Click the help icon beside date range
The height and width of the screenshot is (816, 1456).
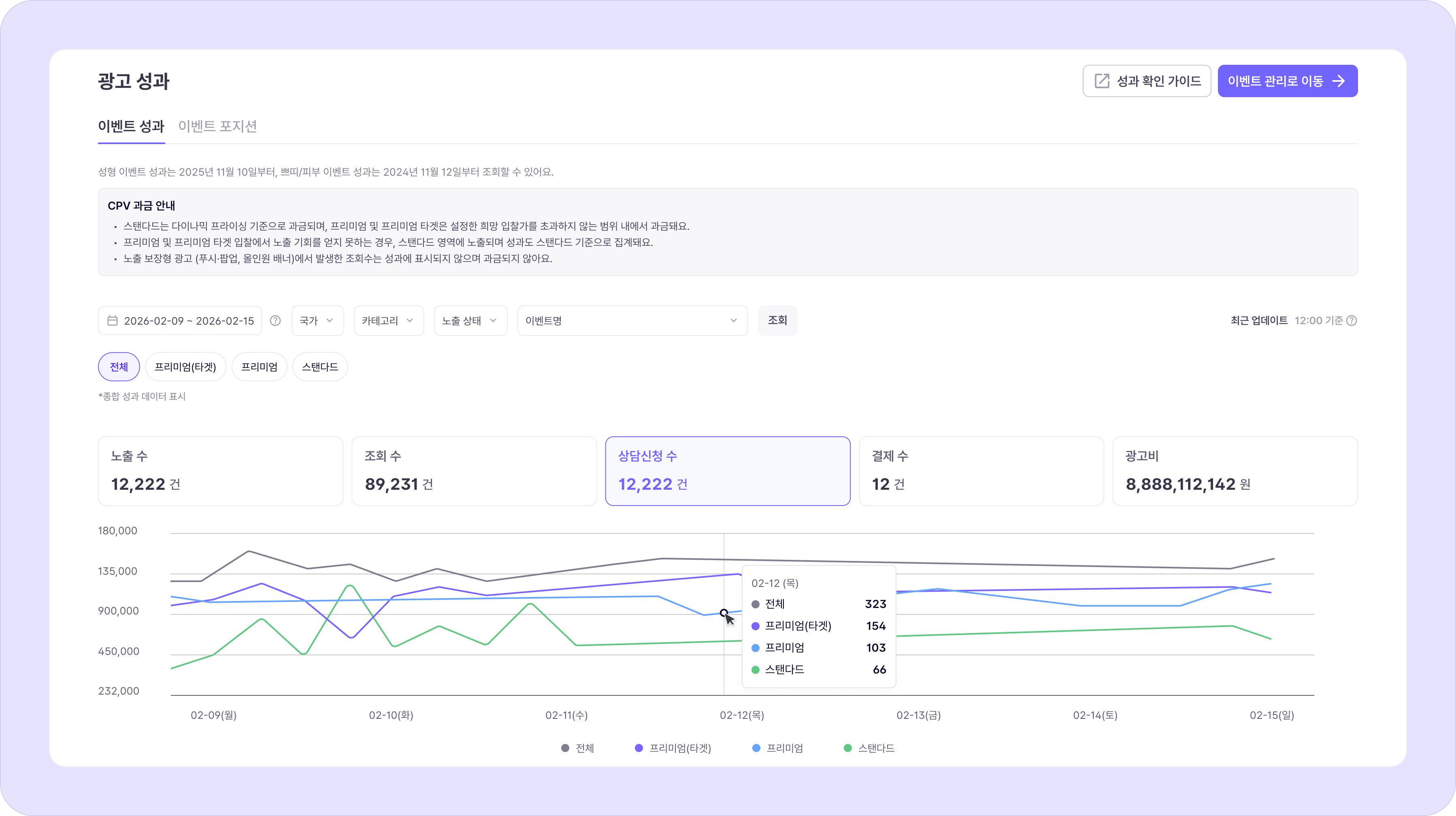click(275, 321)
